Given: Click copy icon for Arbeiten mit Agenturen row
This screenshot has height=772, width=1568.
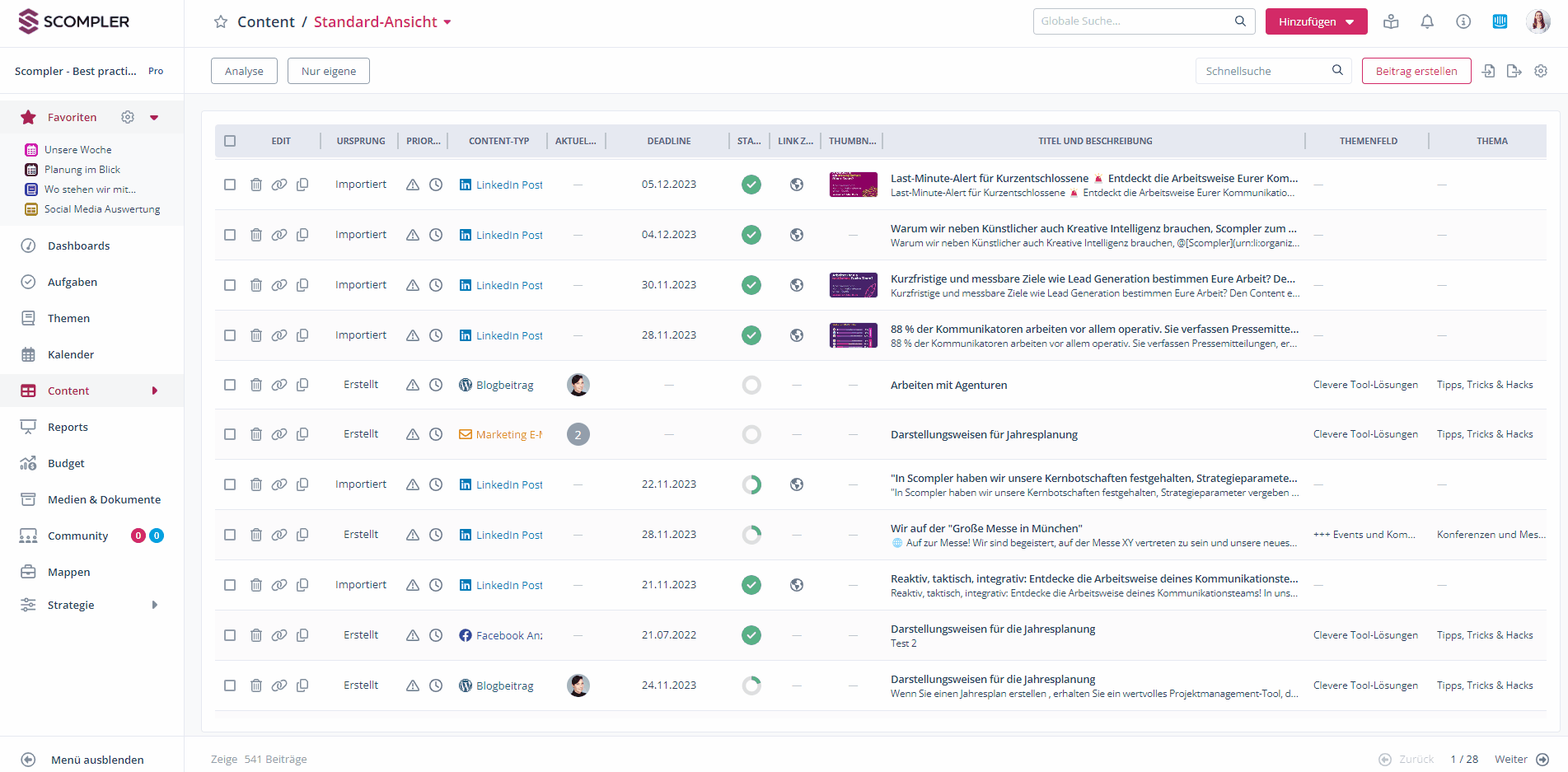Looking at the screenshot, I should pyautogui.click(x=302, y=385).
